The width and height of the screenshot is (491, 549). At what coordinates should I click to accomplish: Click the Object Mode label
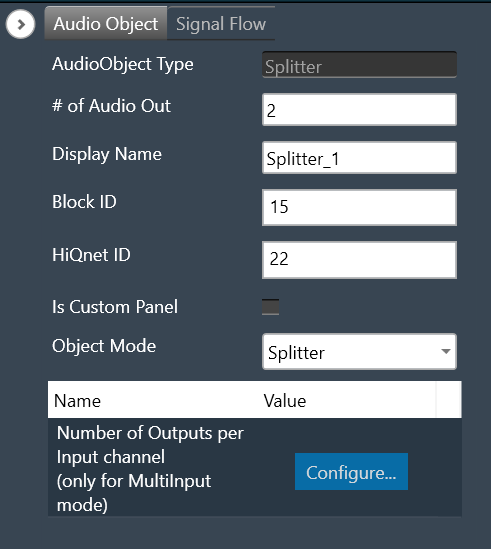(104, 346)
